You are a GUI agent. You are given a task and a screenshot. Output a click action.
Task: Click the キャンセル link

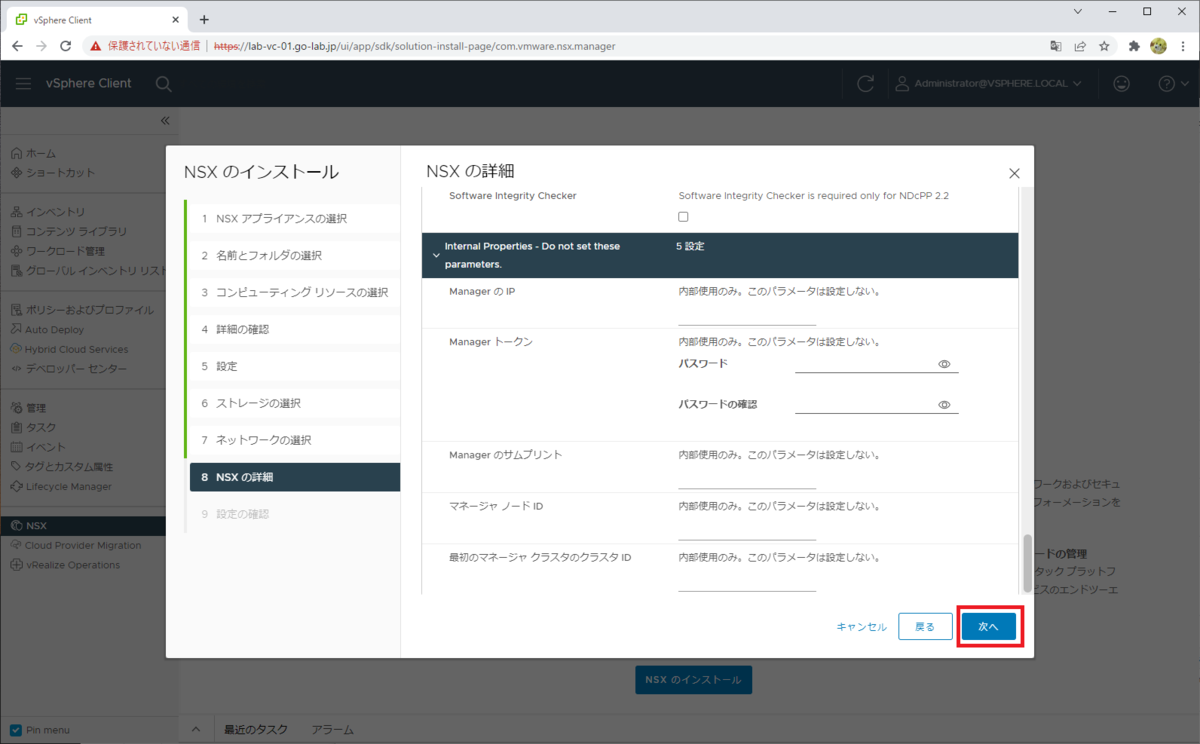861,627
